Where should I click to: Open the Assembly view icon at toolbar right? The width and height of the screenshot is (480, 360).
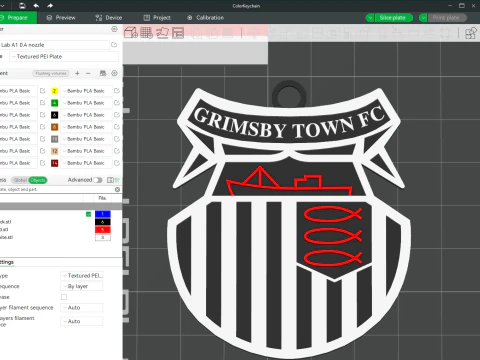471,33
